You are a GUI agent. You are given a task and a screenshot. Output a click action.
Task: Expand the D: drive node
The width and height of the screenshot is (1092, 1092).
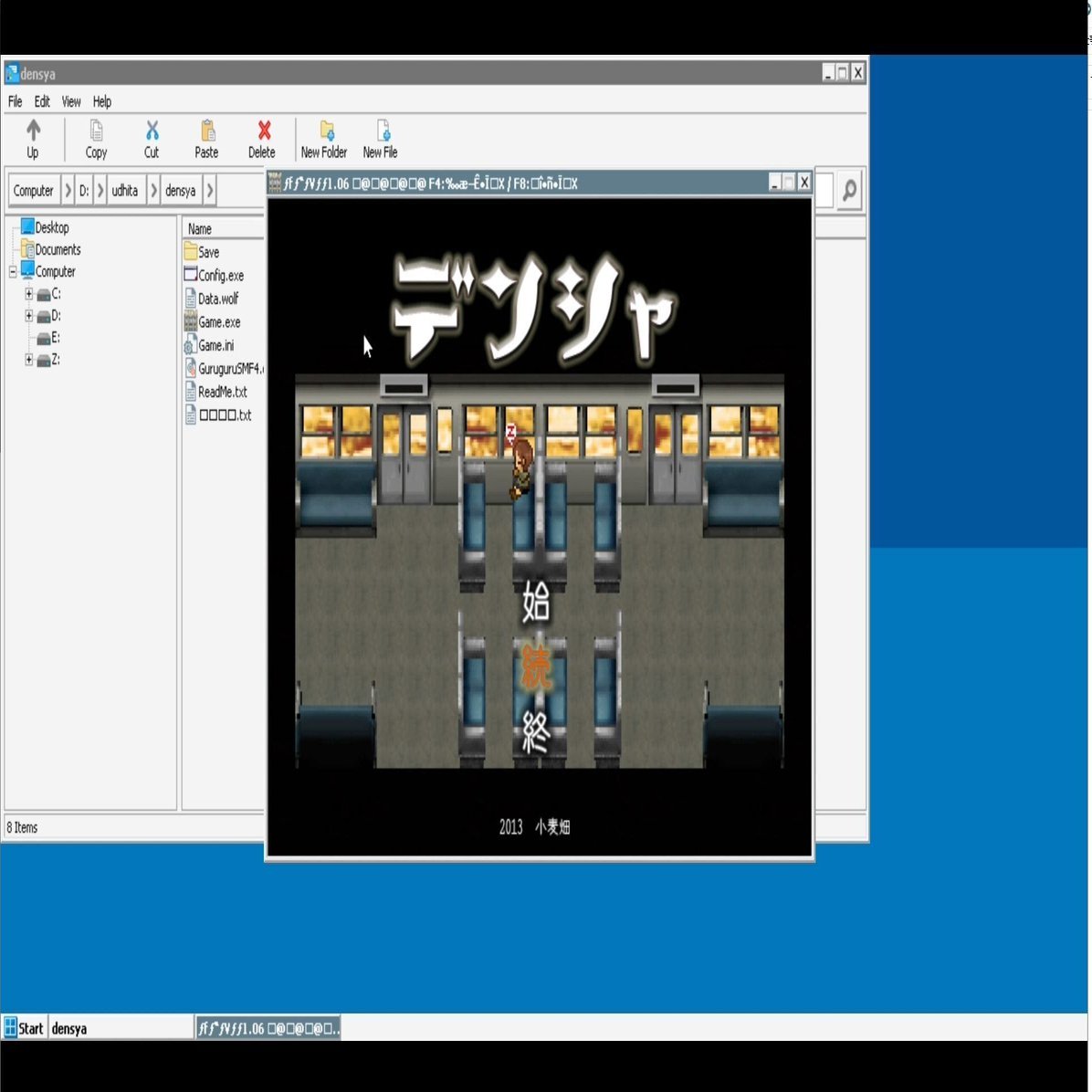point(28,316)
